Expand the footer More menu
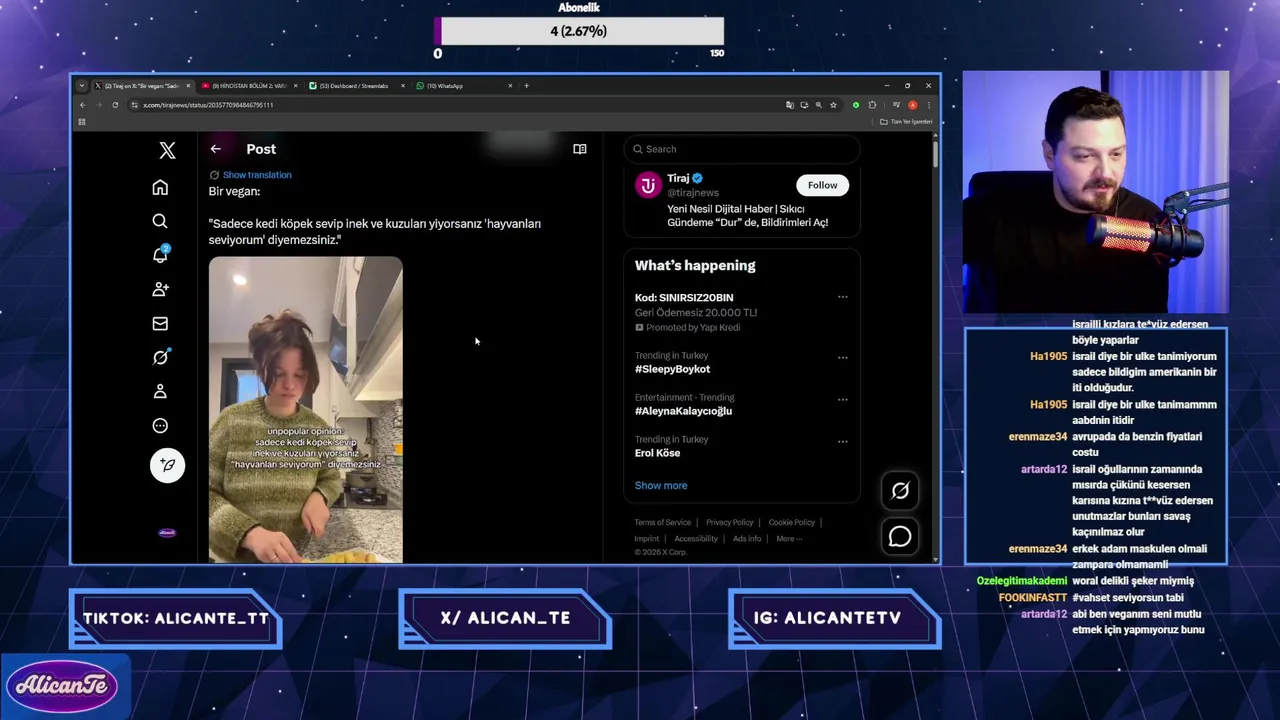Image resolution: width=1280 pixels, height=720 pixels. click(789, 538)
